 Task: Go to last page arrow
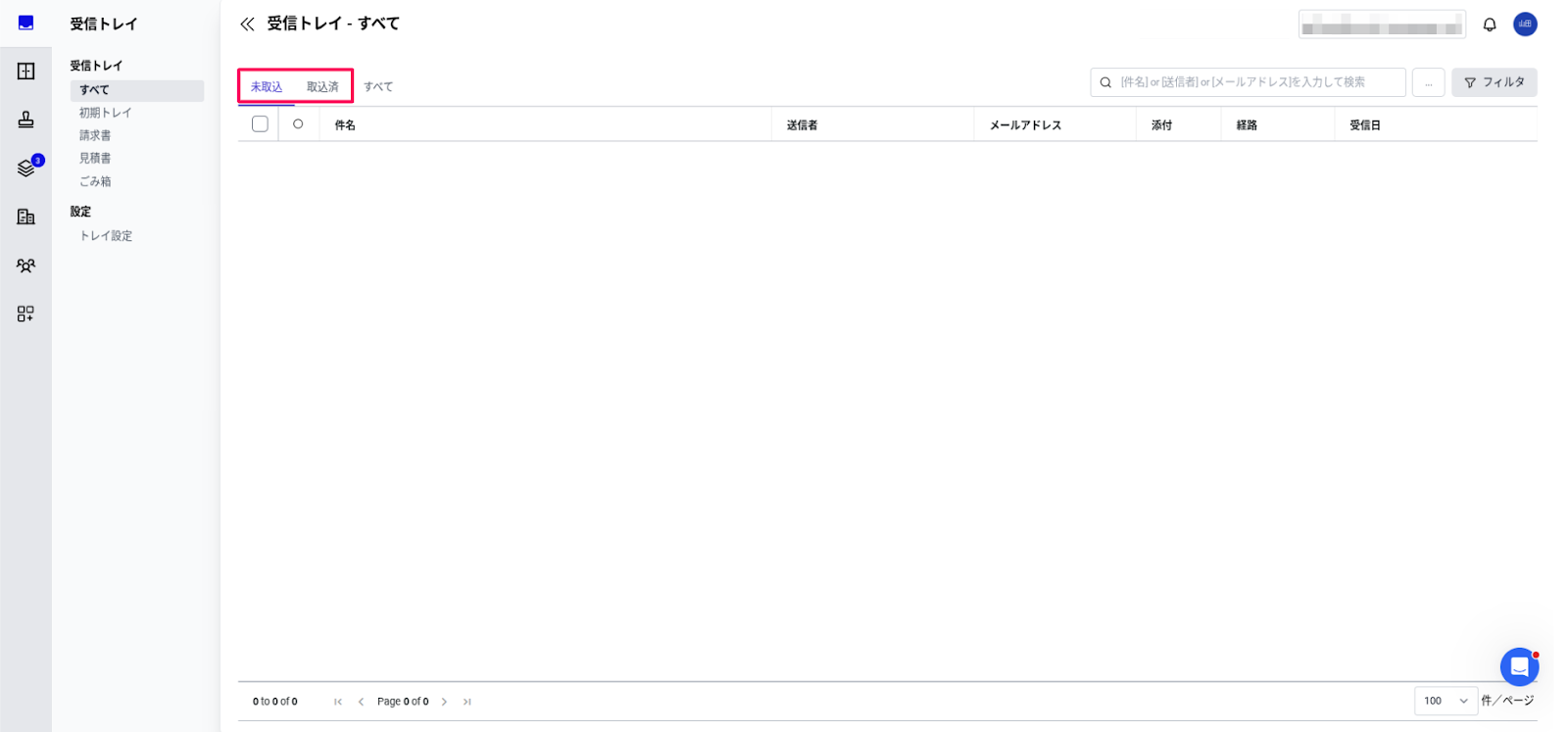coord(467,702)
